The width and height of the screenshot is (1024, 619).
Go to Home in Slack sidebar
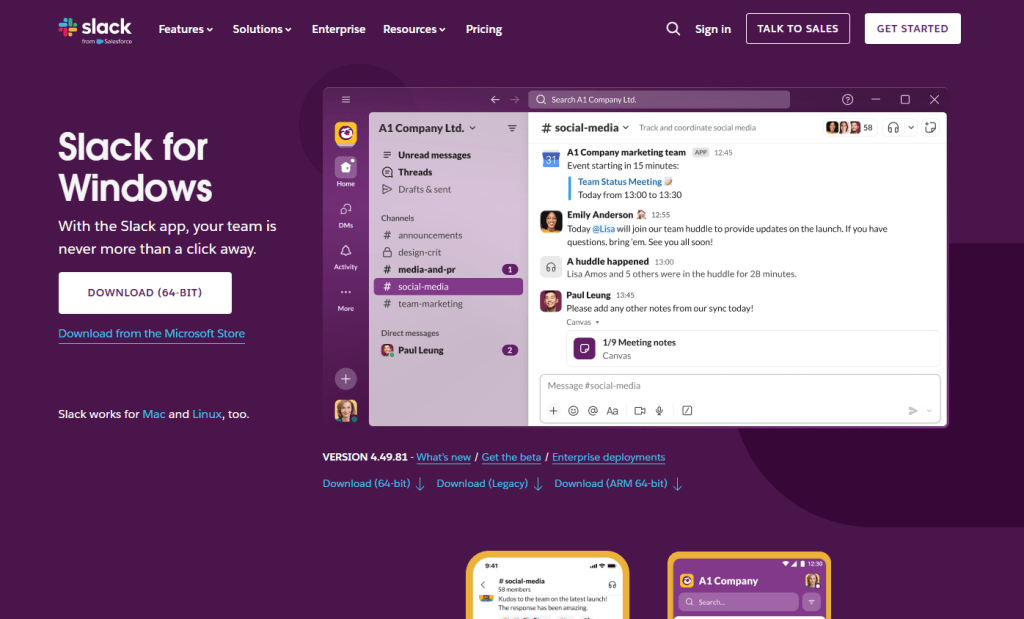point(346,172)
